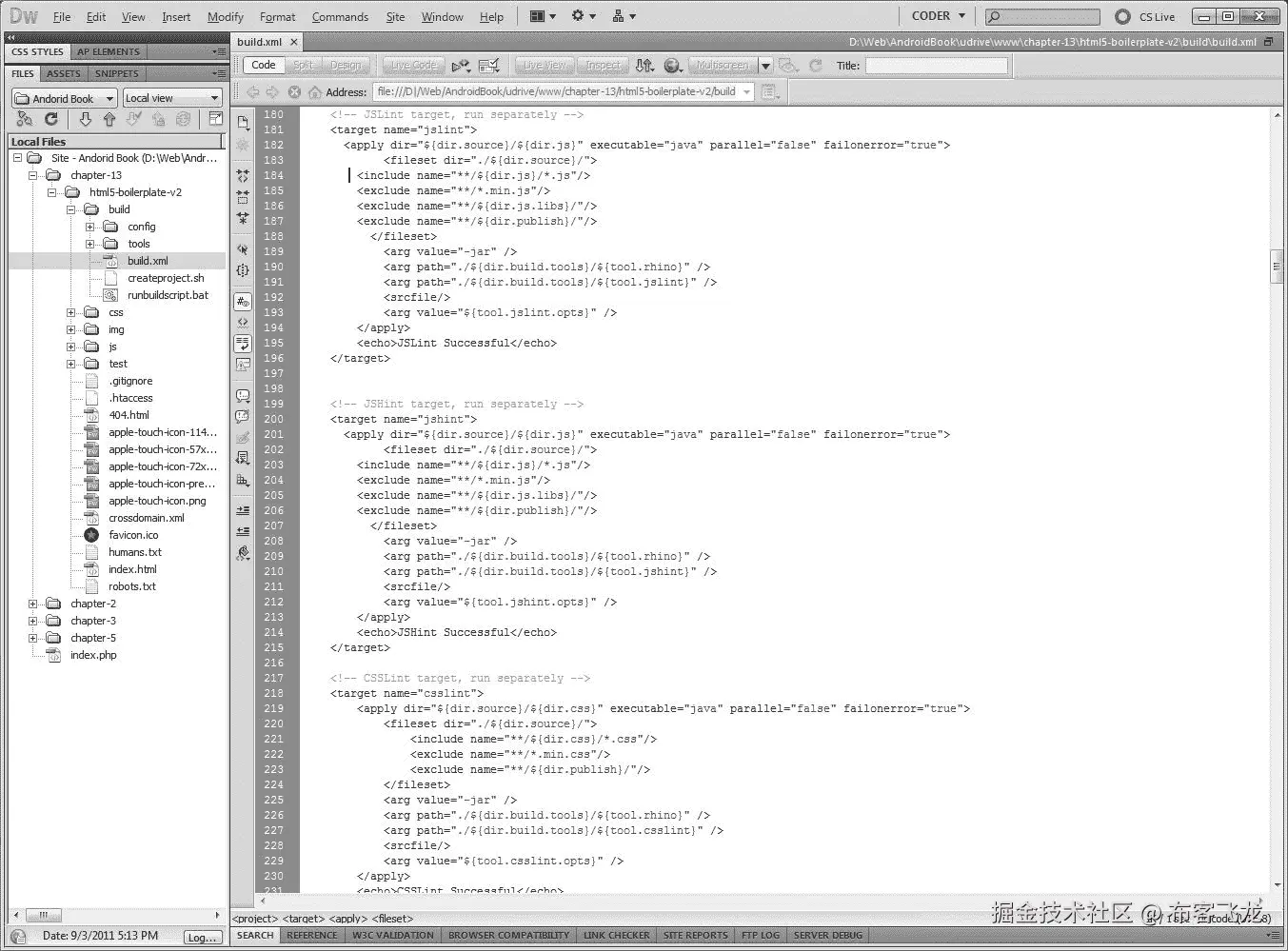This screenshot has width=1288, height=951.
Task: Format source code icon in coding toolbar
Action: point(243,552)
